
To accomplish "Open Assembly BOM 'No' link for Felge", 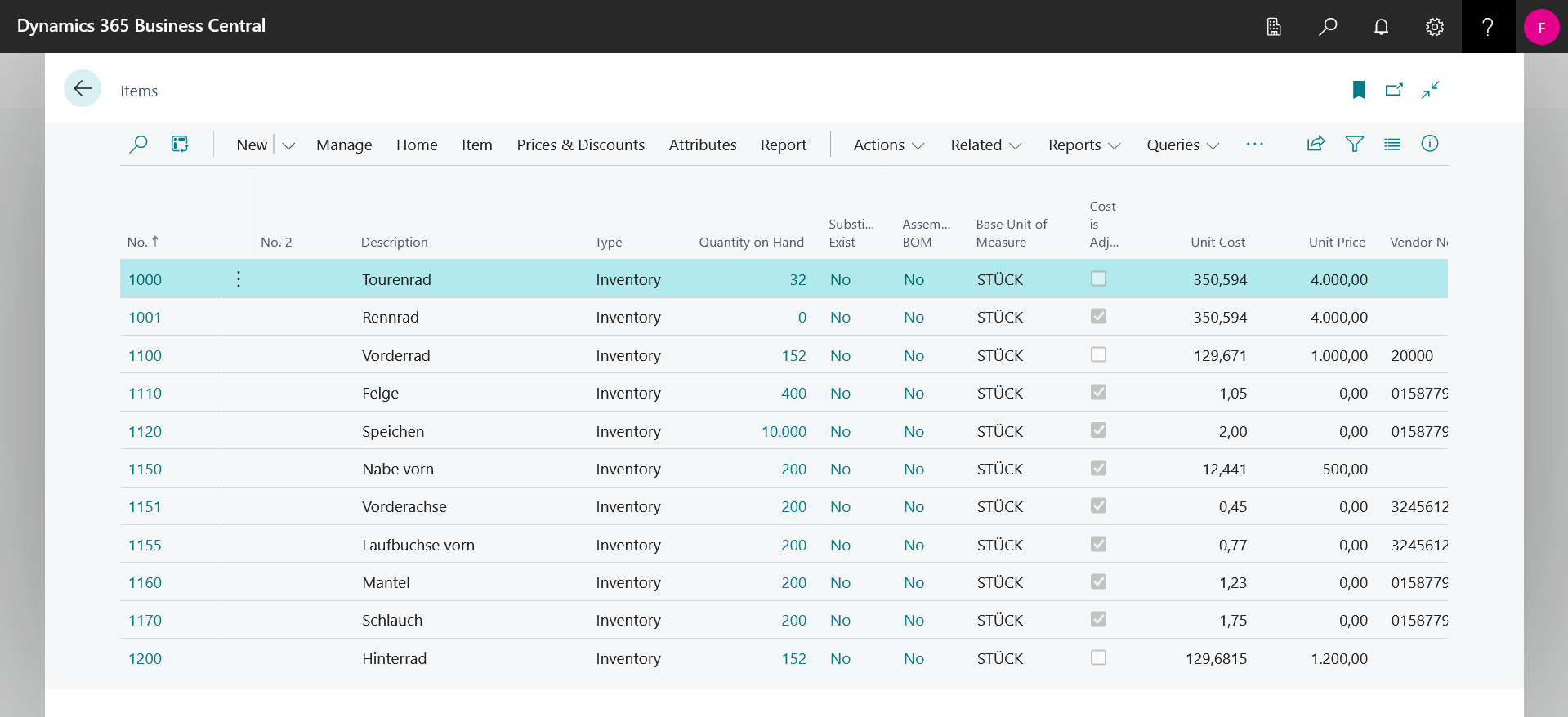I will coord(914,393).
